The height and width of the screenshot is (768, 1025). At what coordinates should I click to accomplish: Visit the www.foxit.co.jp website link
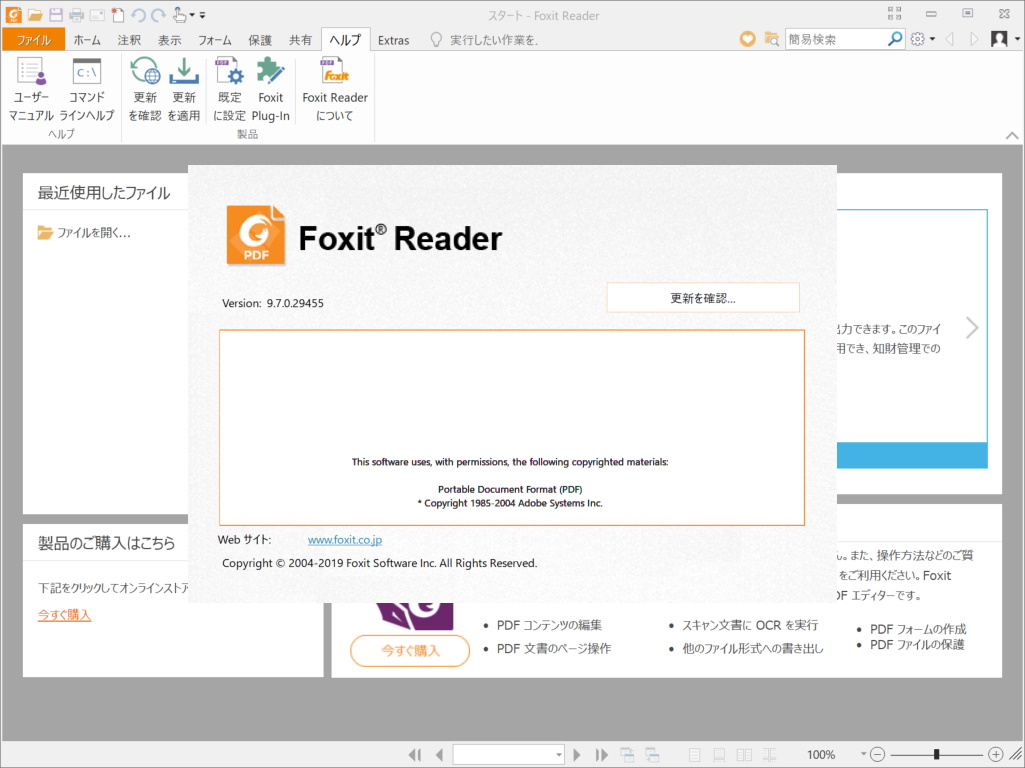coord(344,539)
